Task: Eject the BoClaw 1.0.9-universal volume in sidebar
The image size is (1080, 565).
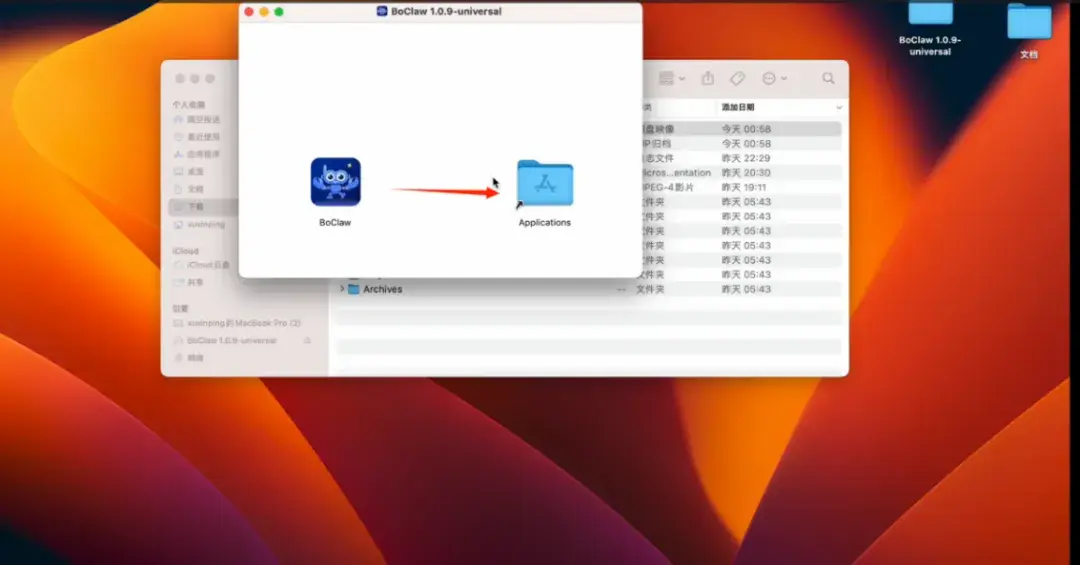Action: point(307,340)
